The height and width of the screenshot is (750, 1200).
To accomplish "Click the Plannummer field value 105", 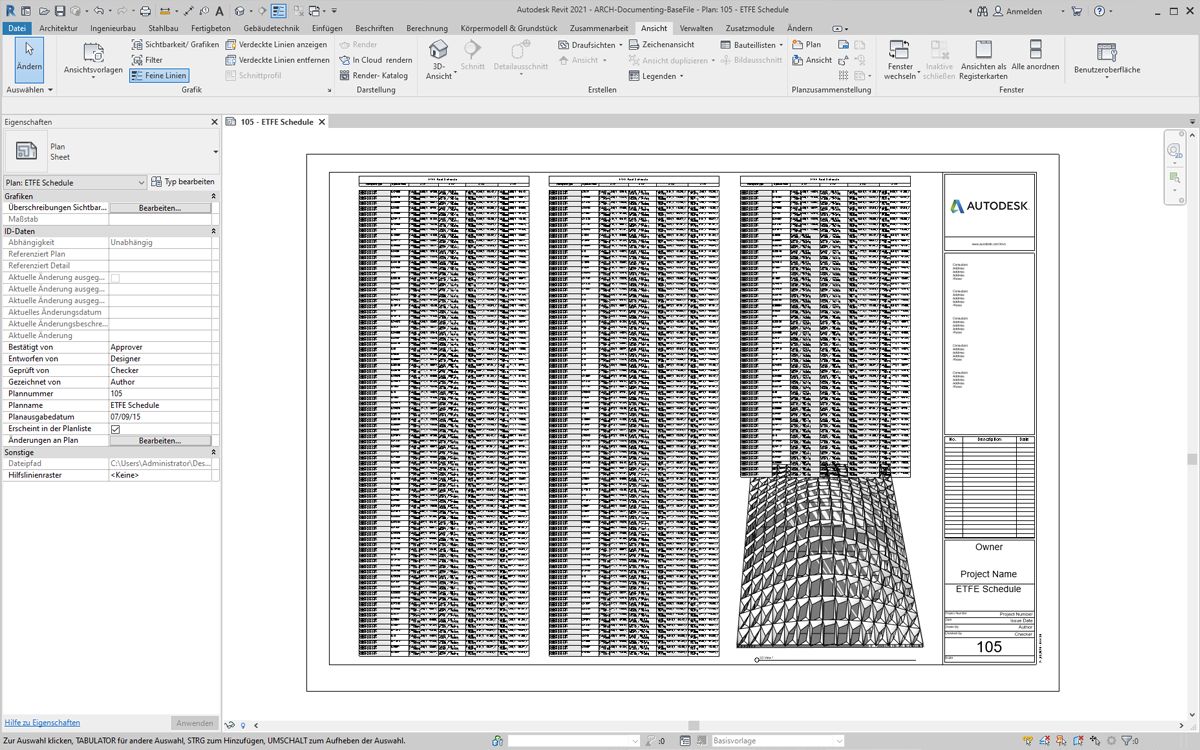I will click(160, 394).
